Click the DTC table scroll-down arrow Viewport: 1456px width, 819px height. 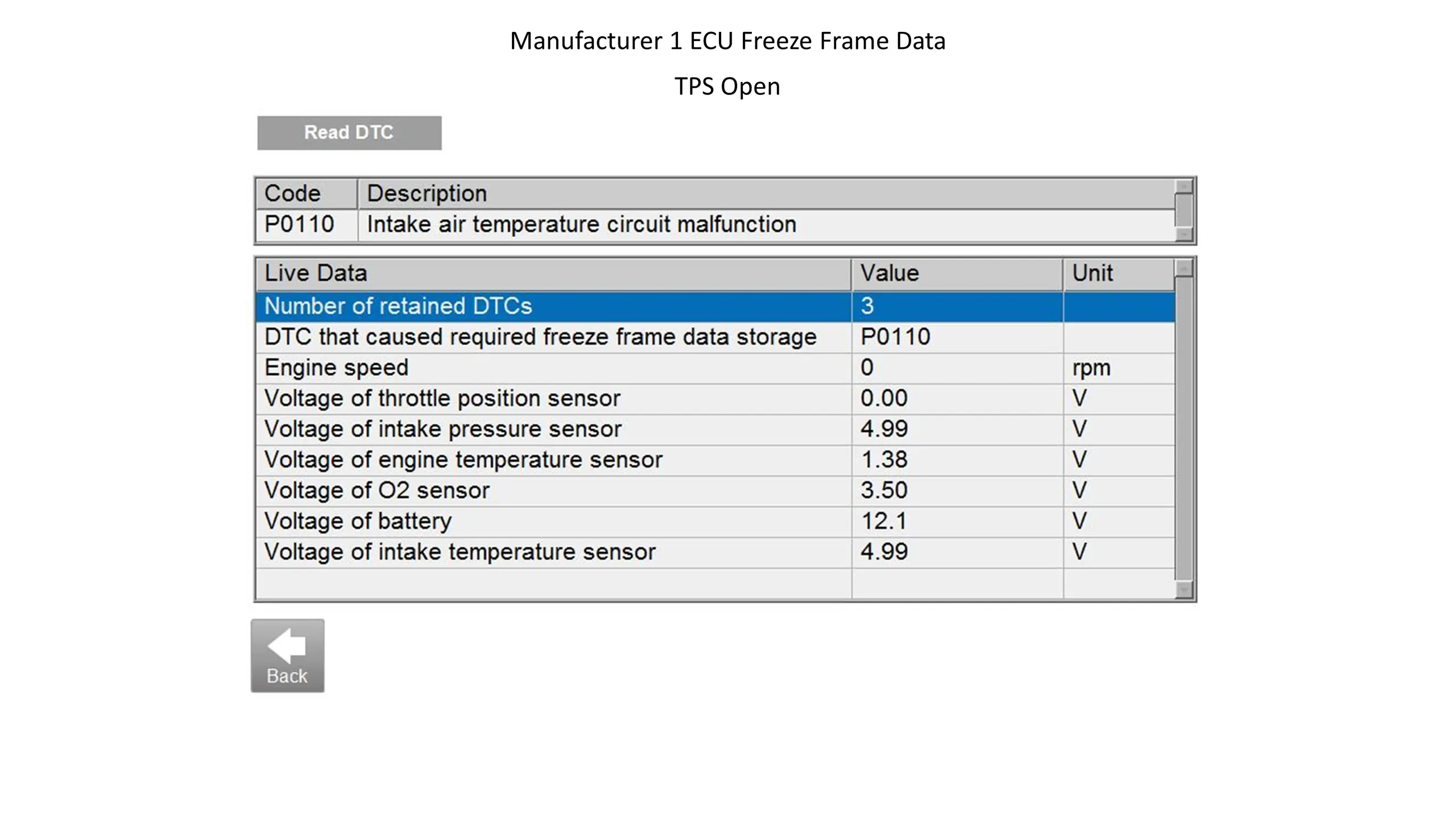point(1184,234)
